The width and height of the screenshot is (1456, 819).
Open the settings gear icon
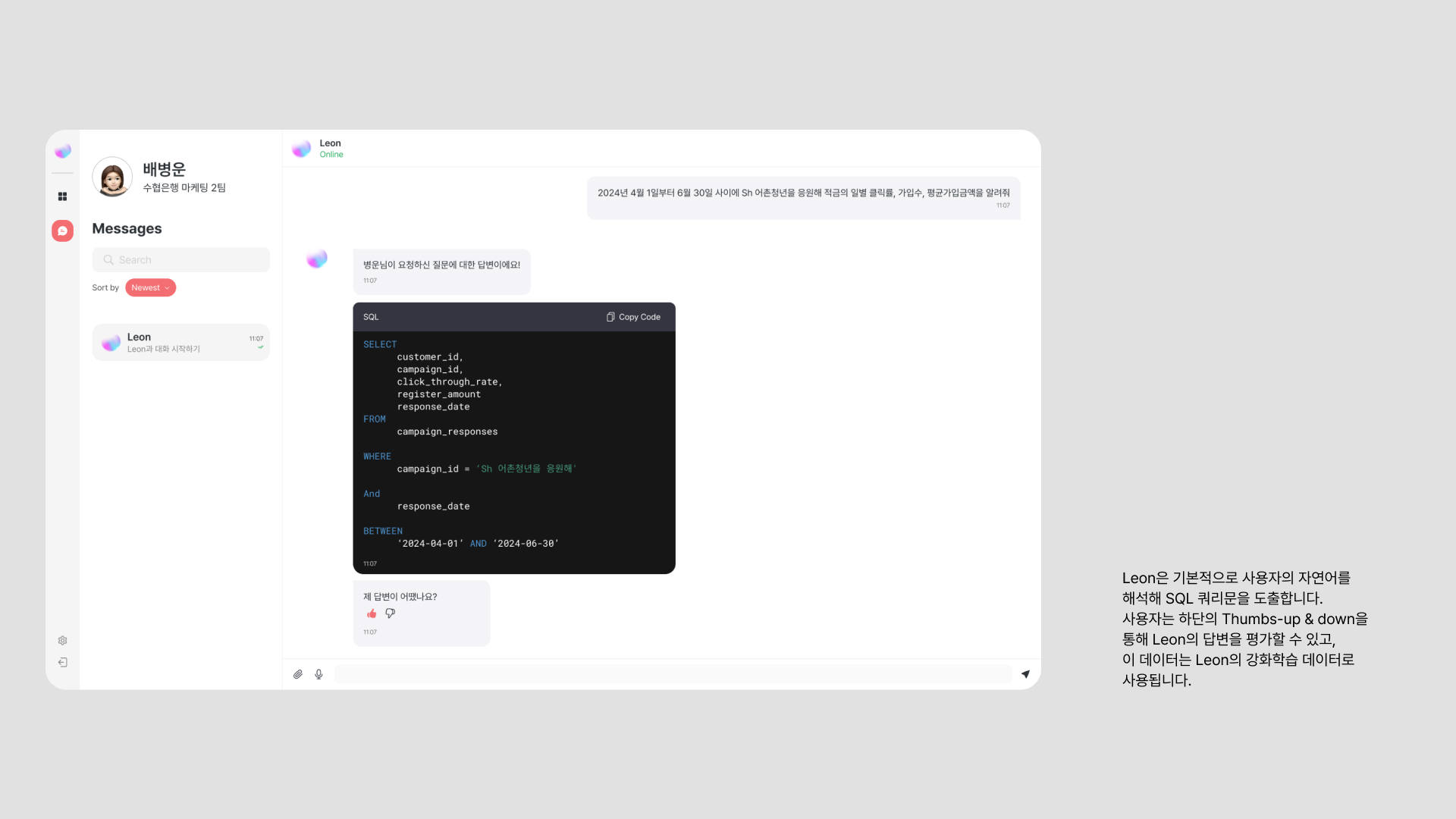tap(63, 641)
